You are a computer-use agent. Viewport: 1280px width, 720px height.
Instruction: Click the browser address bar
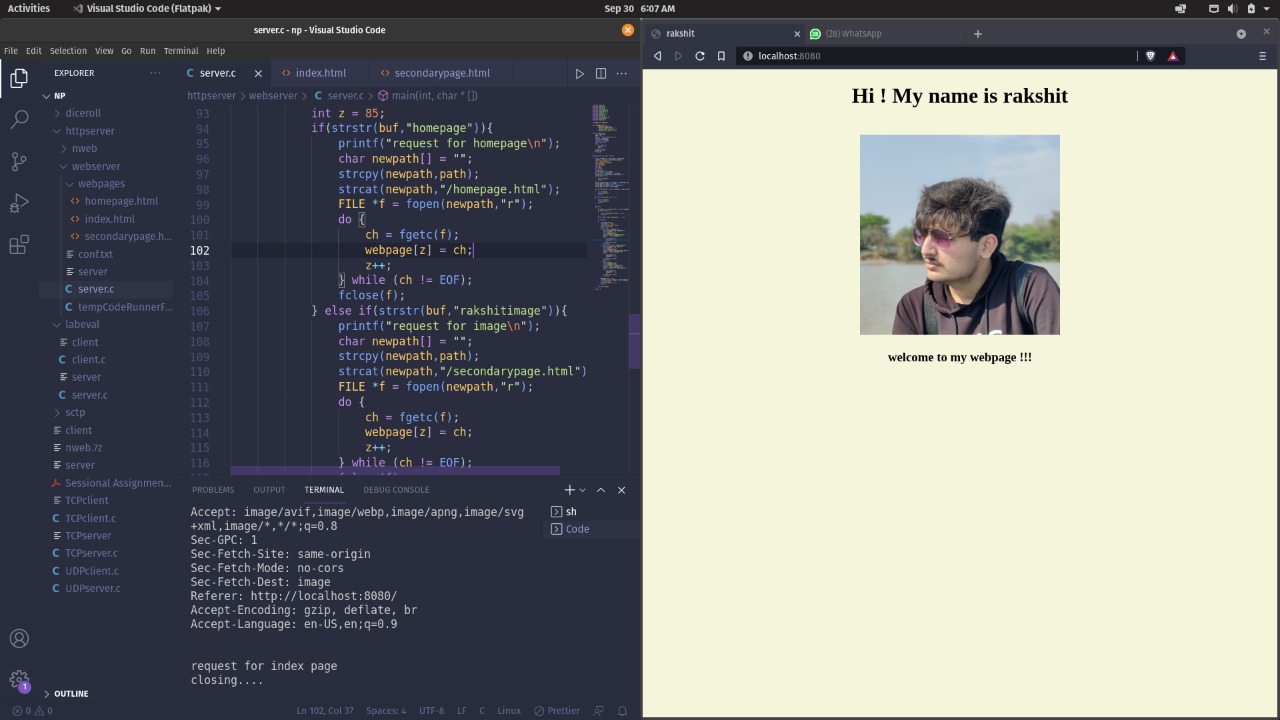pos(940,56)
